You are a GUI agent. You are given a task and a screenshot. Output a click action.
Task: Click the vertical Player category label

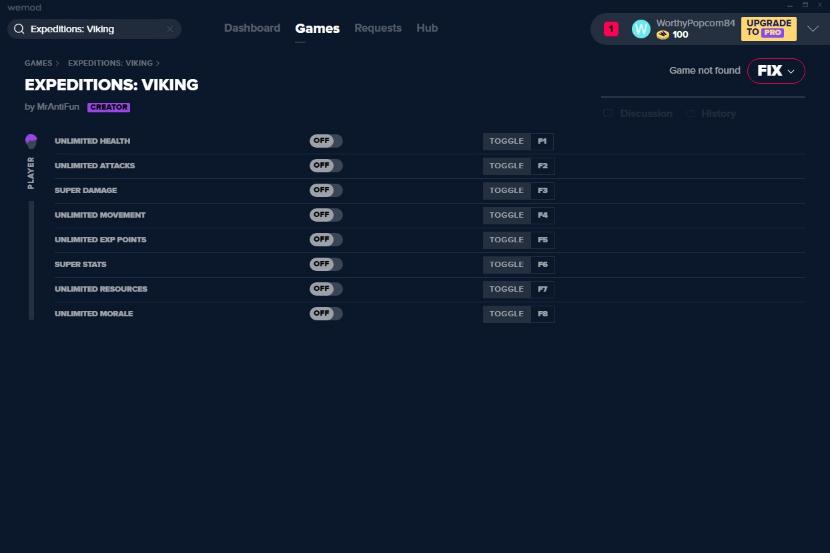(31, 173)
